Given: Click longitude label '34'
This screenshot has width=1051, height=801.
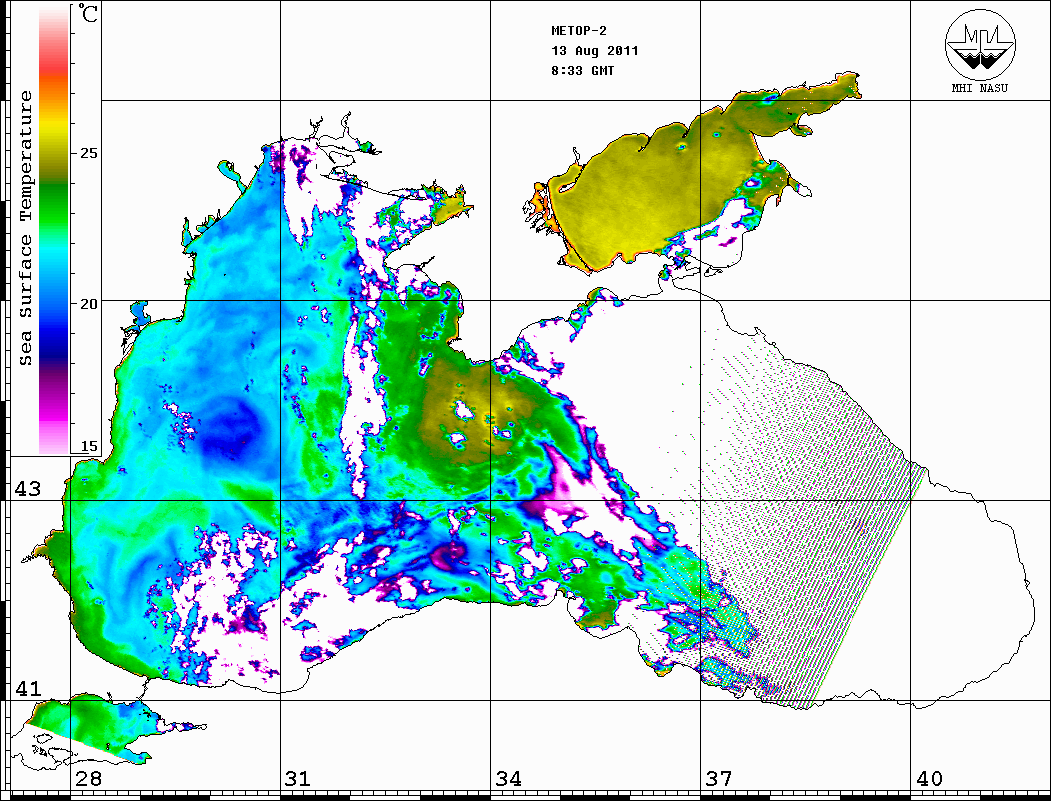Looking at the screenshot, I should click(x=508, y=779).
